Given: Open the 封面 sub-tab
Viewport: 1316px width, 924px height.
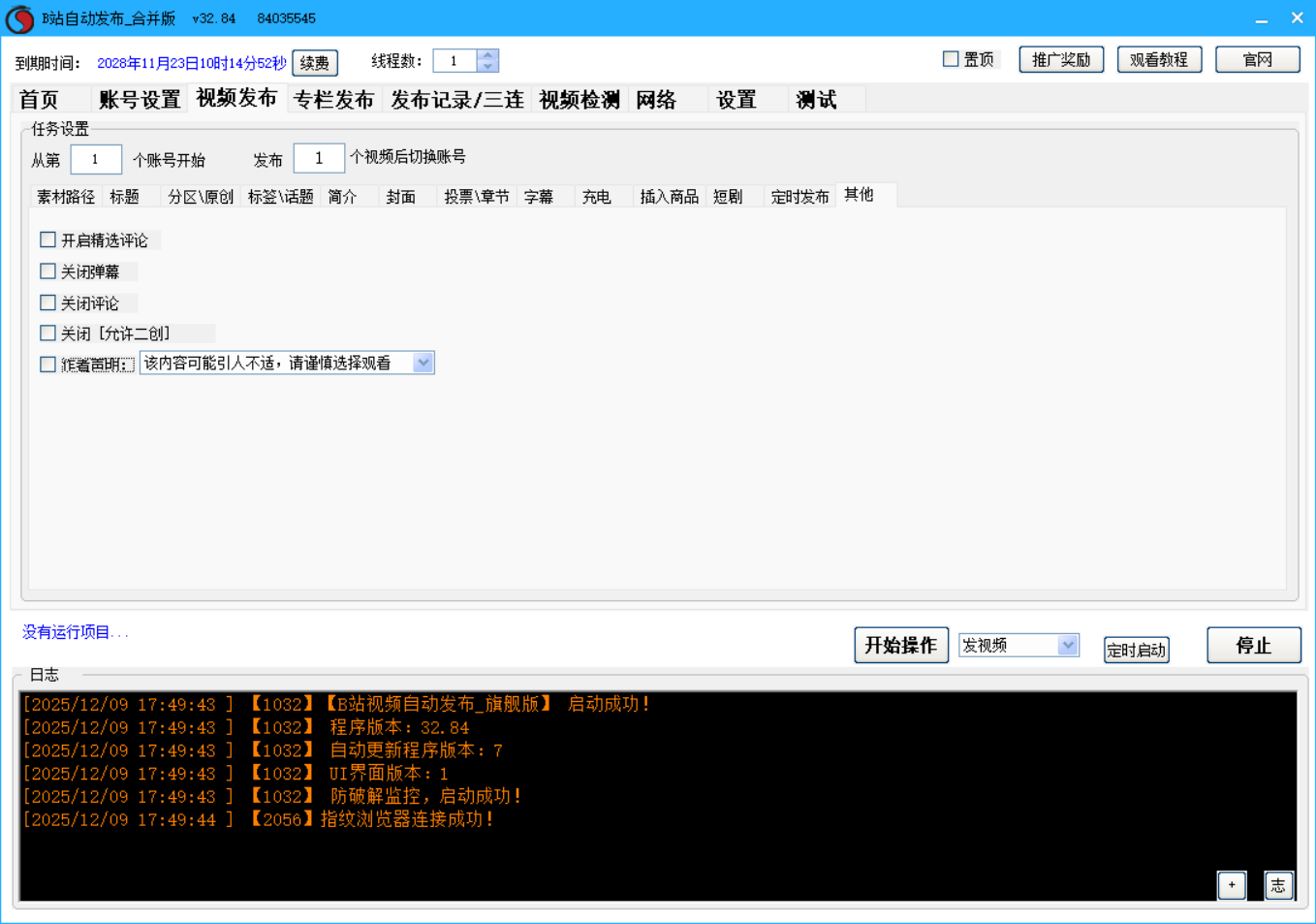Looking at the screenshot, I should [x=400, y=197].
